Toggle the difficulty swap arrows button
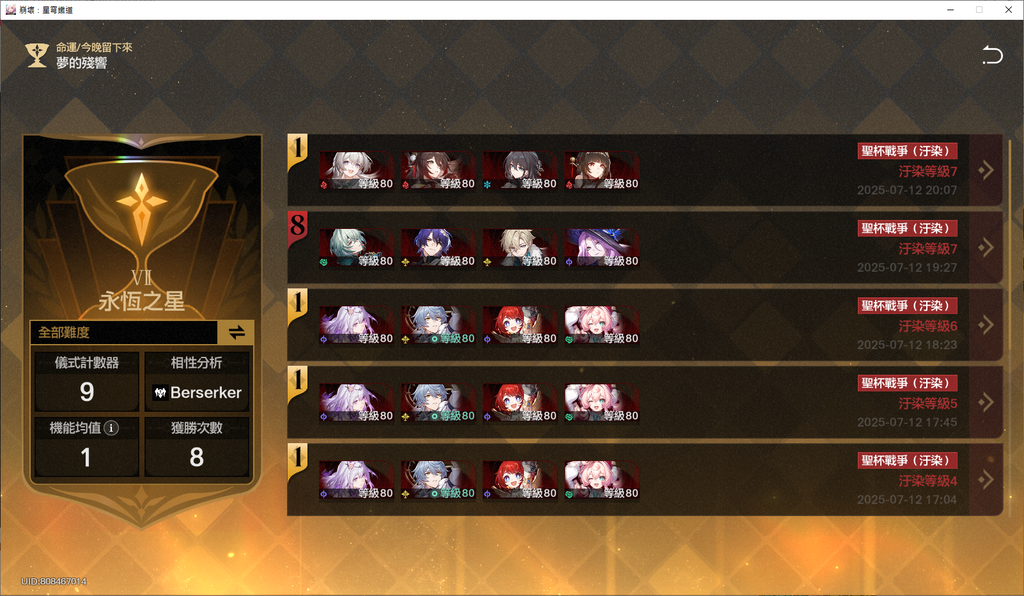Viewport: 1024px width, 596px height. (x=236, y=332)
